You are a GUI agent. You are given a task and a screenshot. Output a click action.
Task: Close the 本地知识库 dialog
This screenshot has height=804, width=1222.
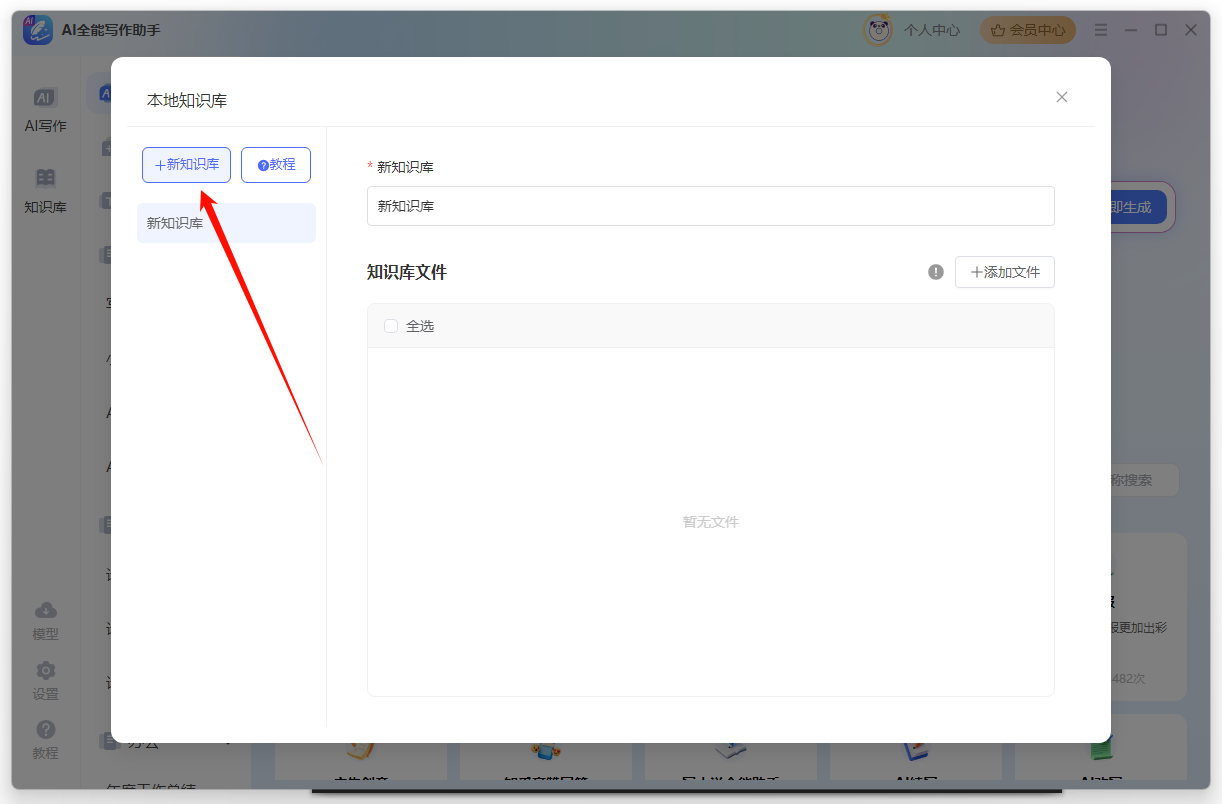click(x=1061, y=97)
